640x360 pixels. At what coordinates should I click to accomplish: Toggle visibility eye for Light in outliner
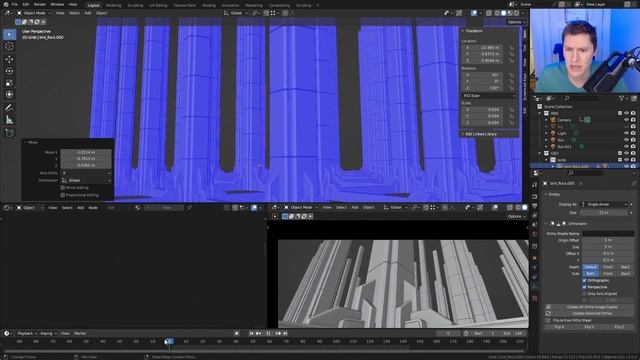[626, 133]
